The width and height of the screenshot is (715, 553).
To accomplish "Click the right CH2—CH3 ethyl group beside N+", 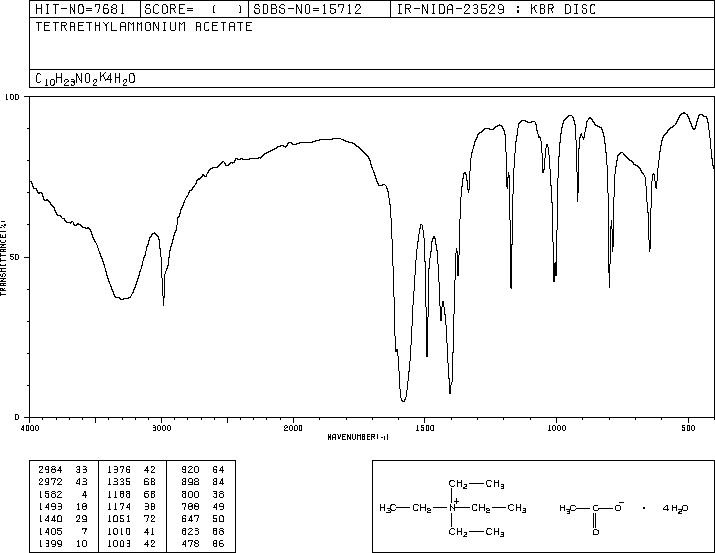I will (498, 508).
